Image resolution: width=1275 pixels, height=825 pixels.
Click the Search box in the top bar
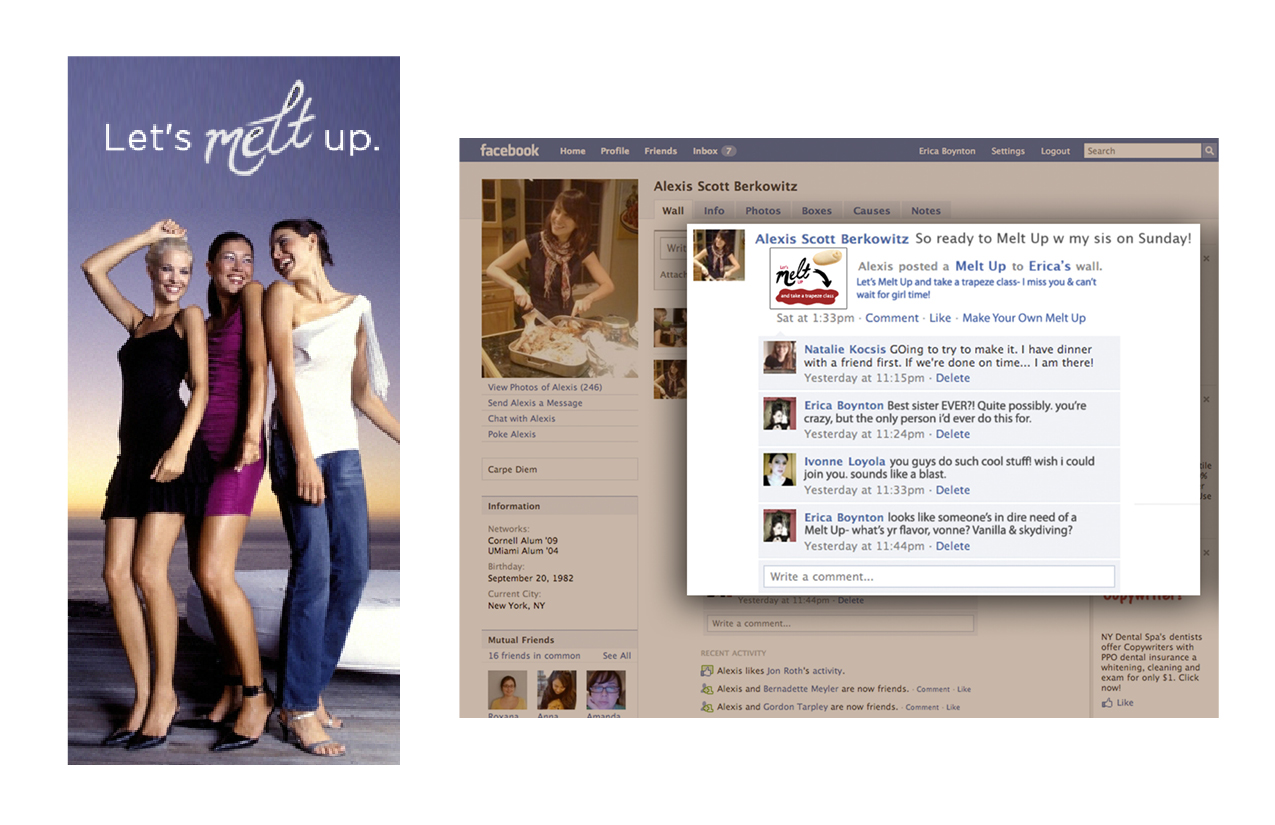click(x=1141, y=151)
